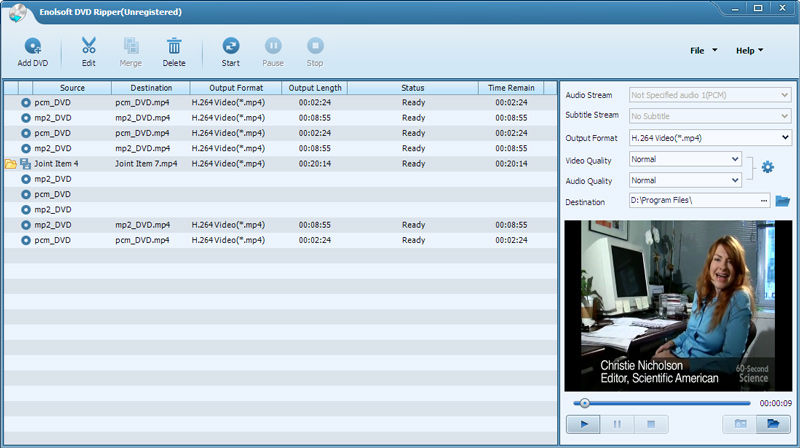Screen dimensions: 800x448
Task: Open the Subtitle Stream dropdown
Action: click(x=710, y=116)
